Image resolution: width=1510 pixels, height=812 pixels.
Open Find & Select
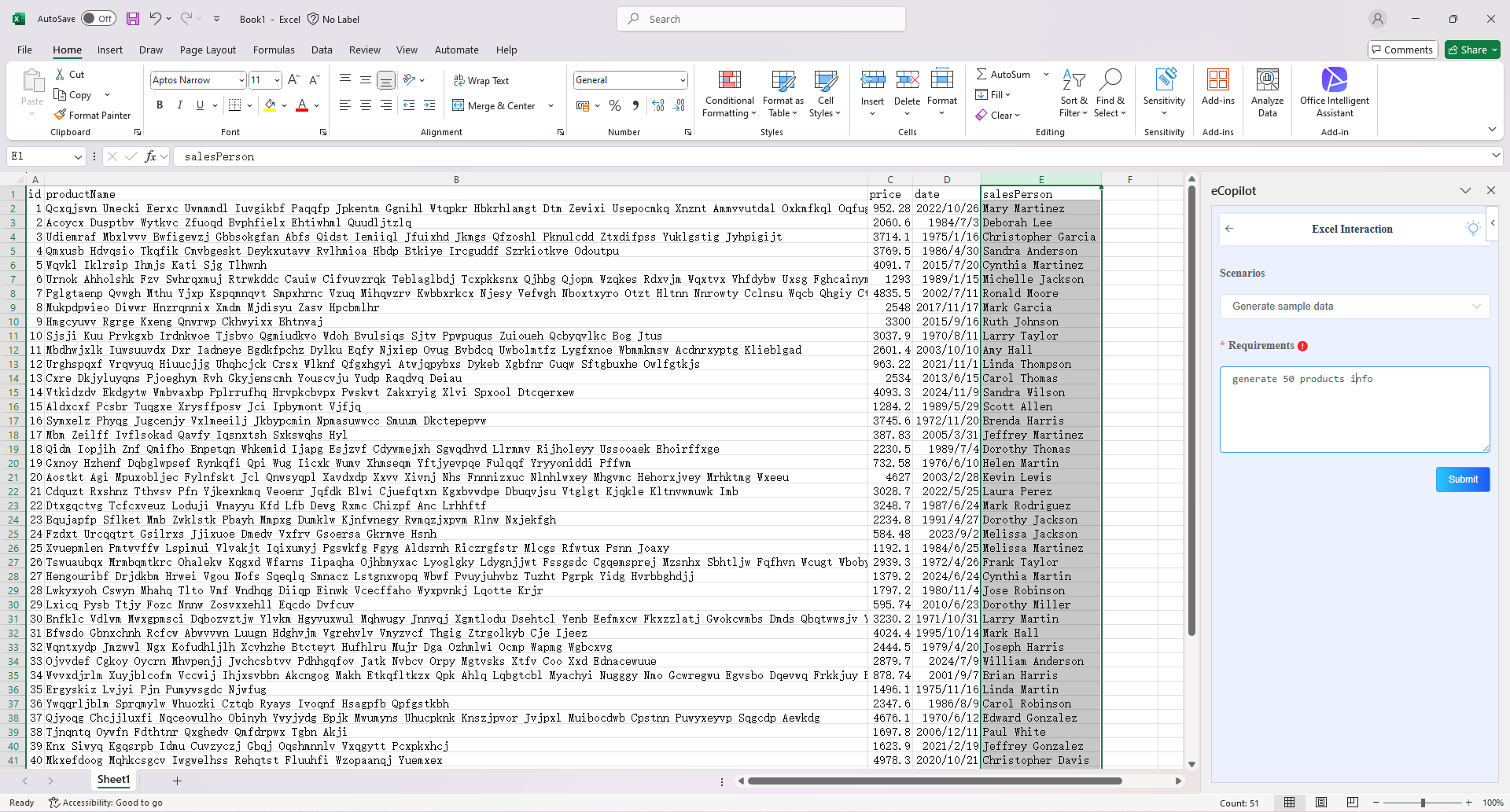tap(1110, 94)
